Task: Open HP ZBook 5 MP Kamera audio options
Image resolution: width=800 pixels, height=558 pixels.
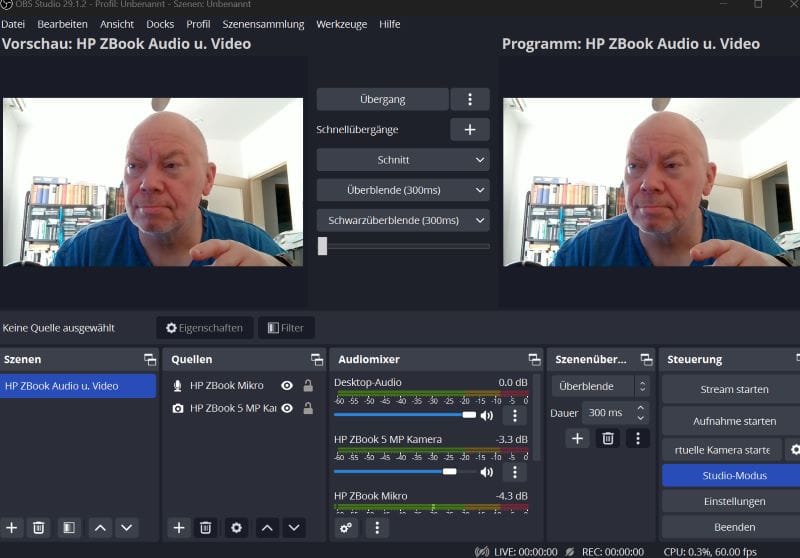Action: pos(515,472)
